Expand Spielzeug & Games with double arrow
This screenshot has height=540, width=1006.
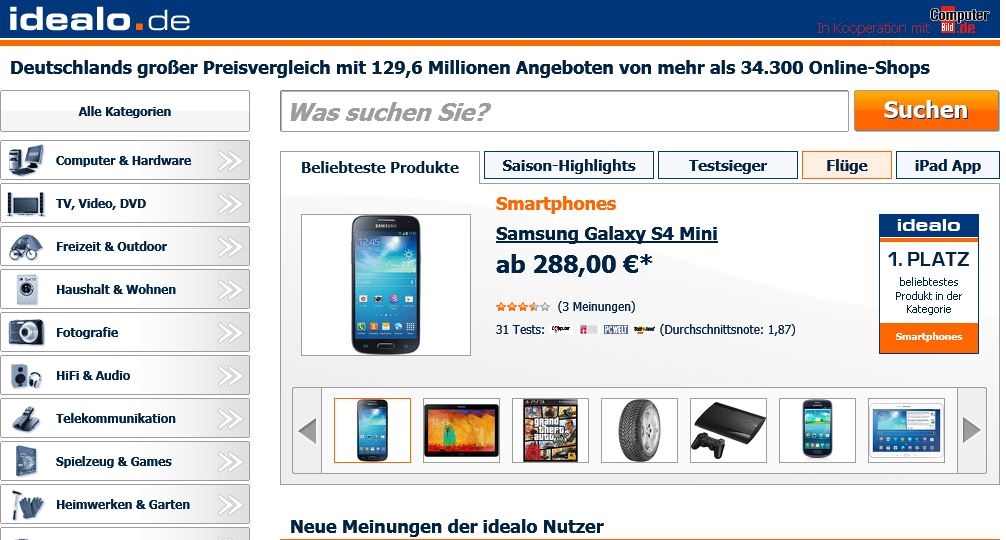click(x=230, y=462)
